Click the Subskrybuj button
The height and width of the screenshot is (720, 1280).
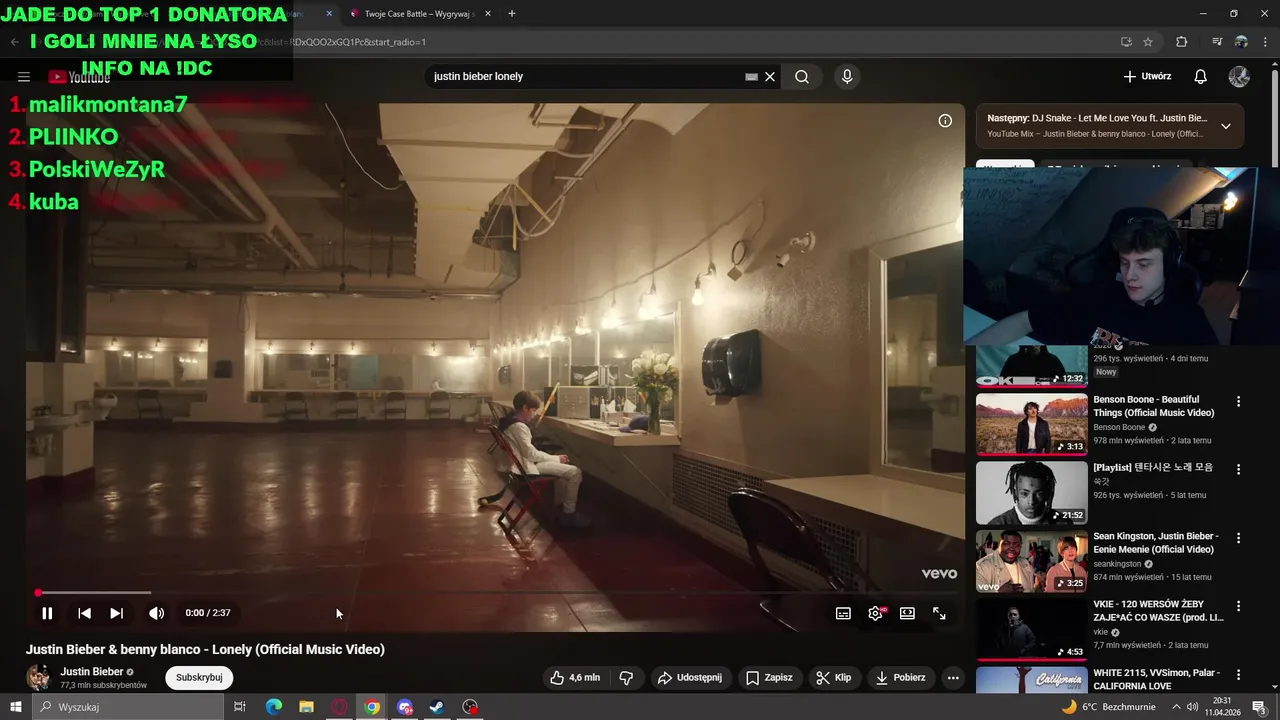[x=199, y=677]
